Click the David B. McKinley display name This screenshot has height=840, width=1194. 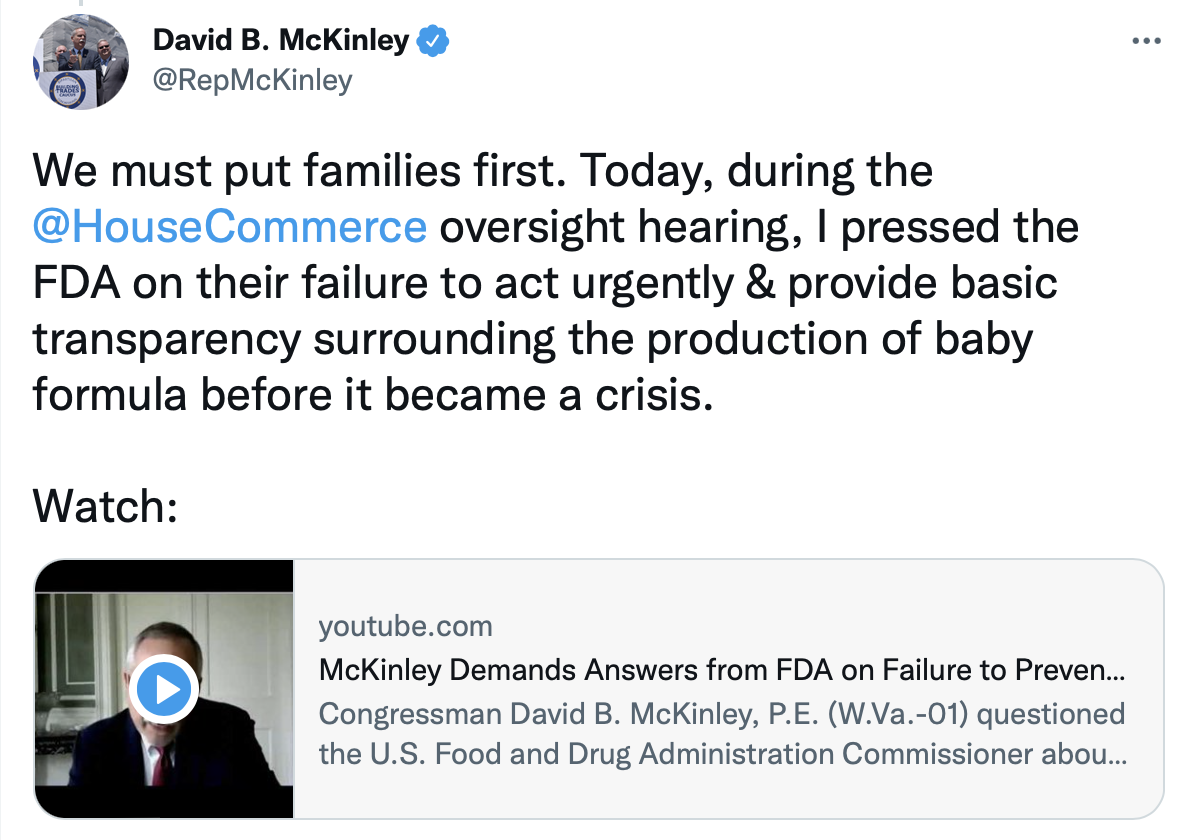[x=281, y=41]
